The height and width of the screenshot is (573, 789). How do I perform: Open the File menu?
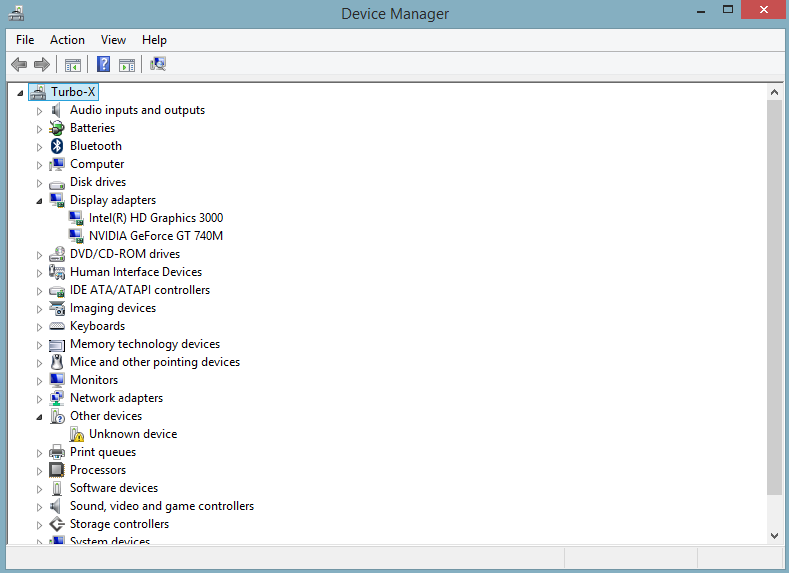pyautogui.click(x=25, y=40)
